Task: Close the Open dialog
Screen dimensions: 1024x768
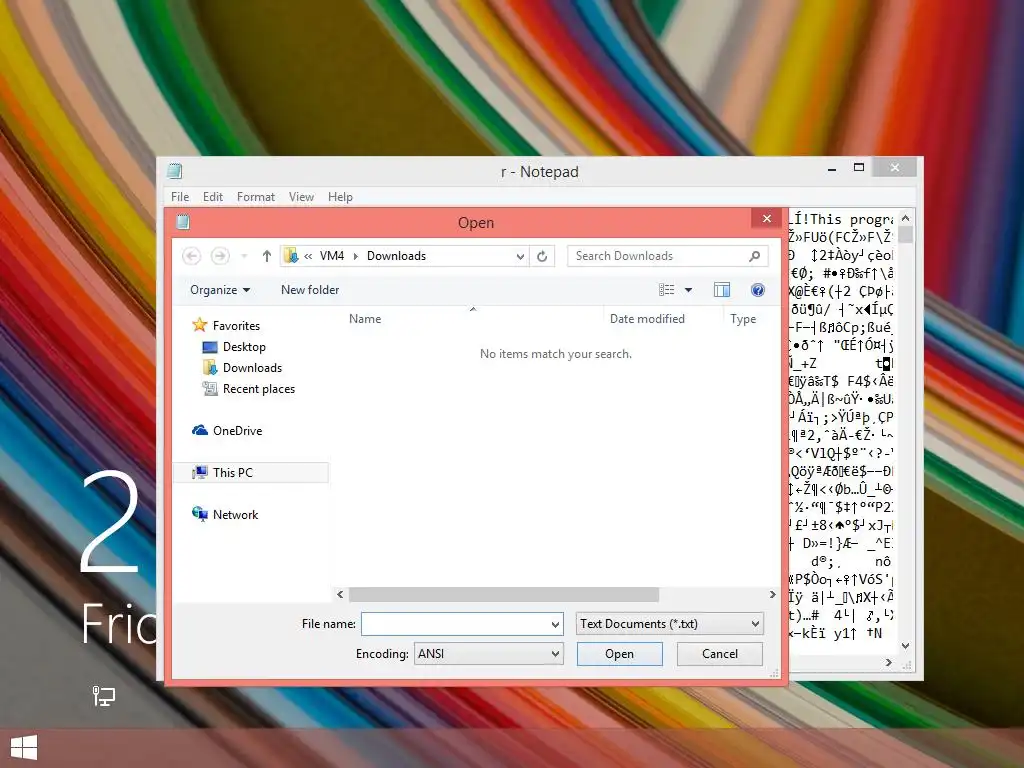Action: (767, 219)
